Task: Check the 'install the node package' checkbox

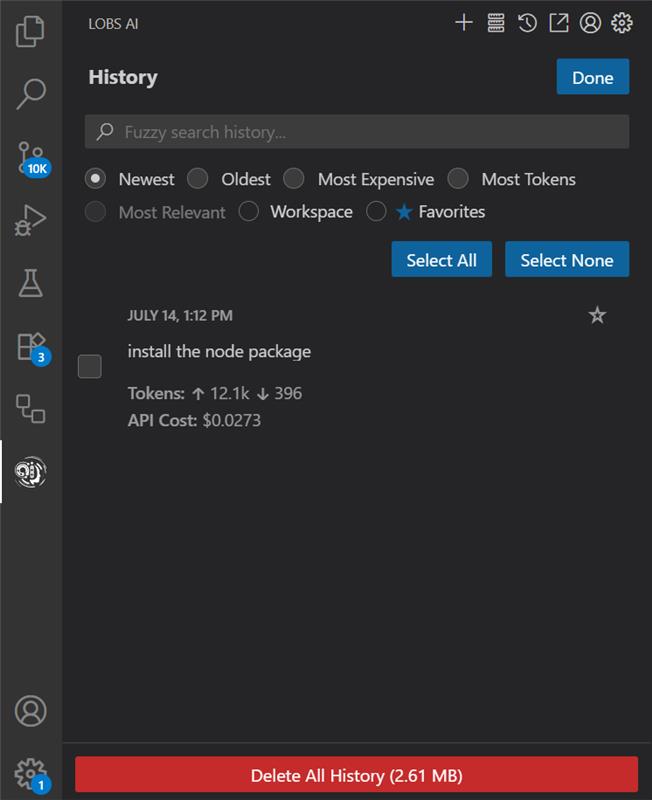Action: coord(90,366)
